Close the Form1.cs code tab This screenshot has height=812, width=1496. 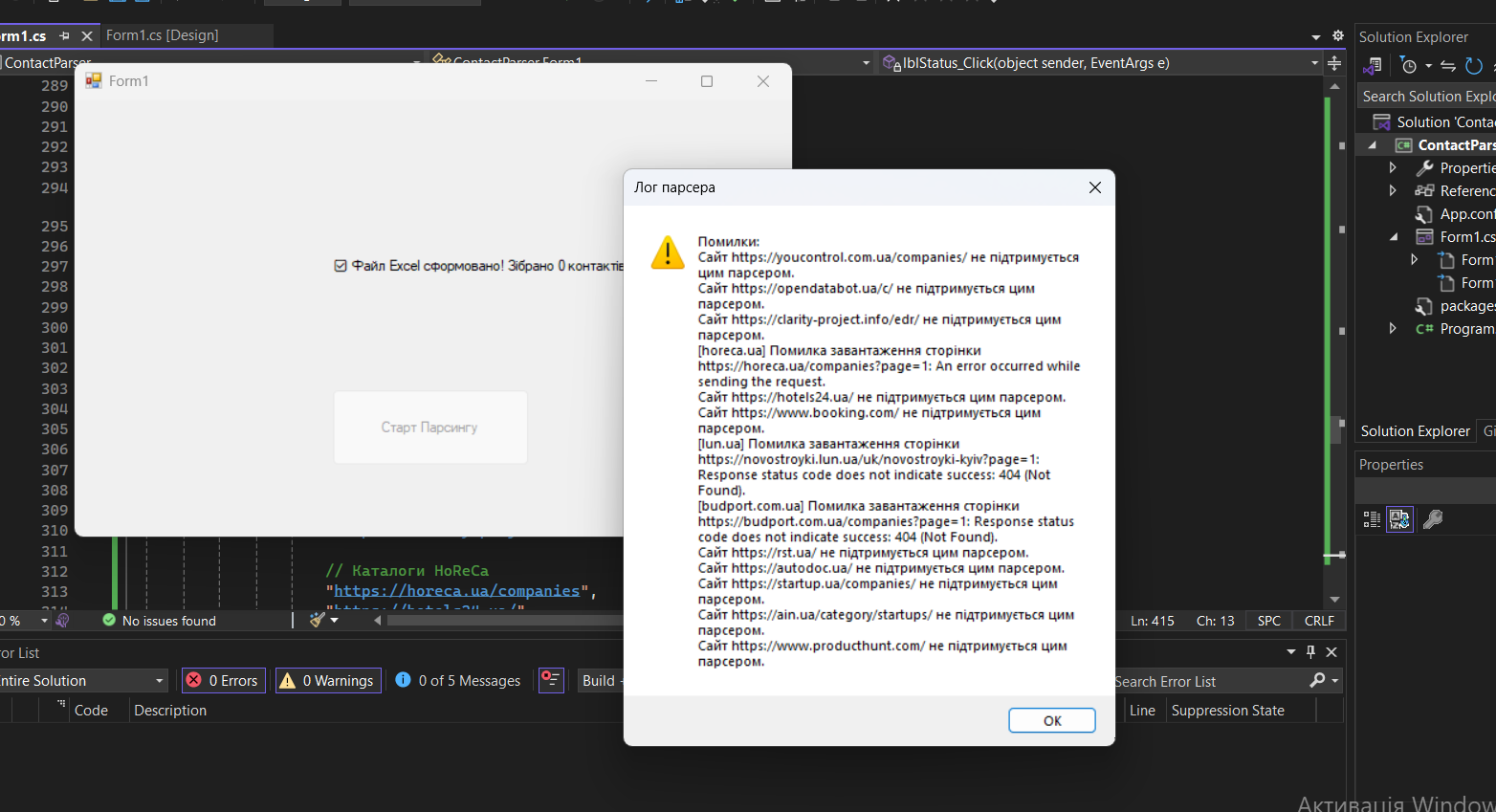(87, 36)
